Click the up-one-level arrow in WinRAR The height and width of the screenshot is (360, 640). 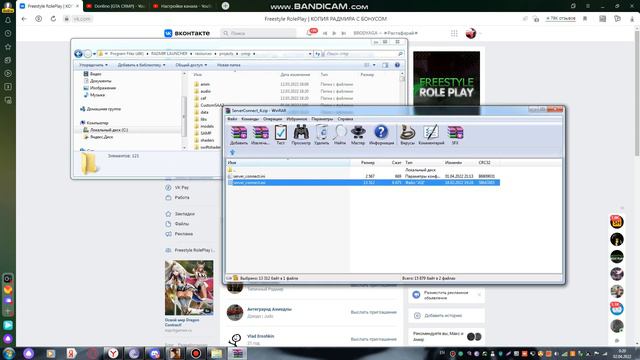[232, 152]
